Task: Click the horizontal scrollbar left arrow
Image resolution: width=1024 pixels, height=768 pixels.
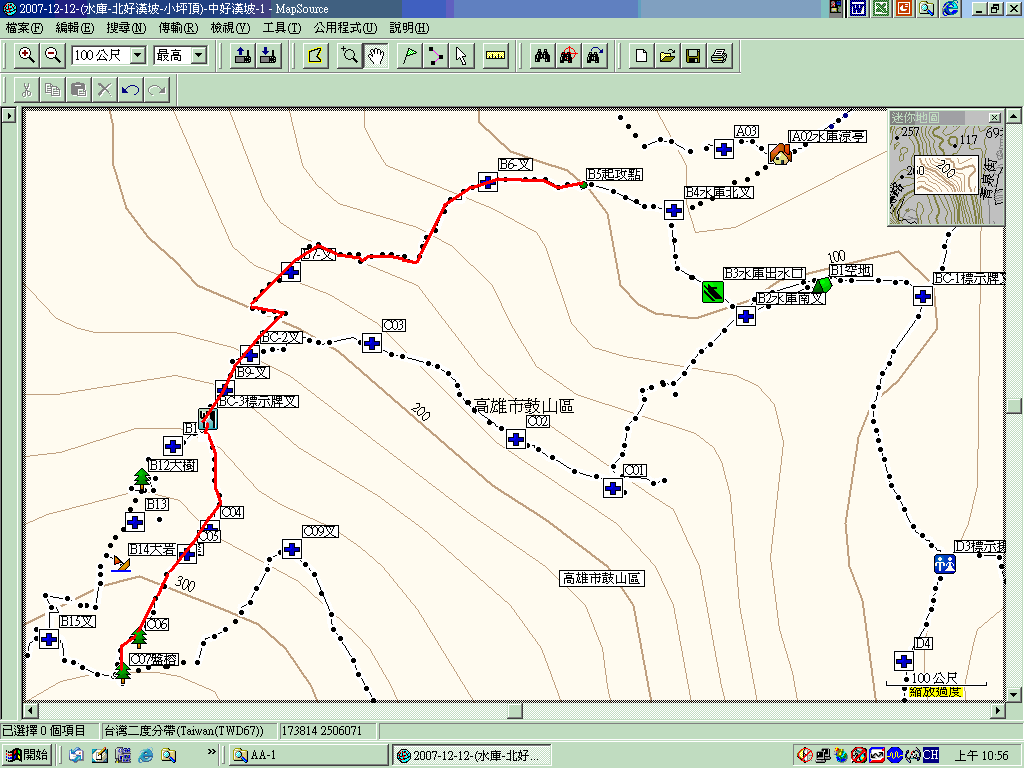Action: tap(30, 710)
